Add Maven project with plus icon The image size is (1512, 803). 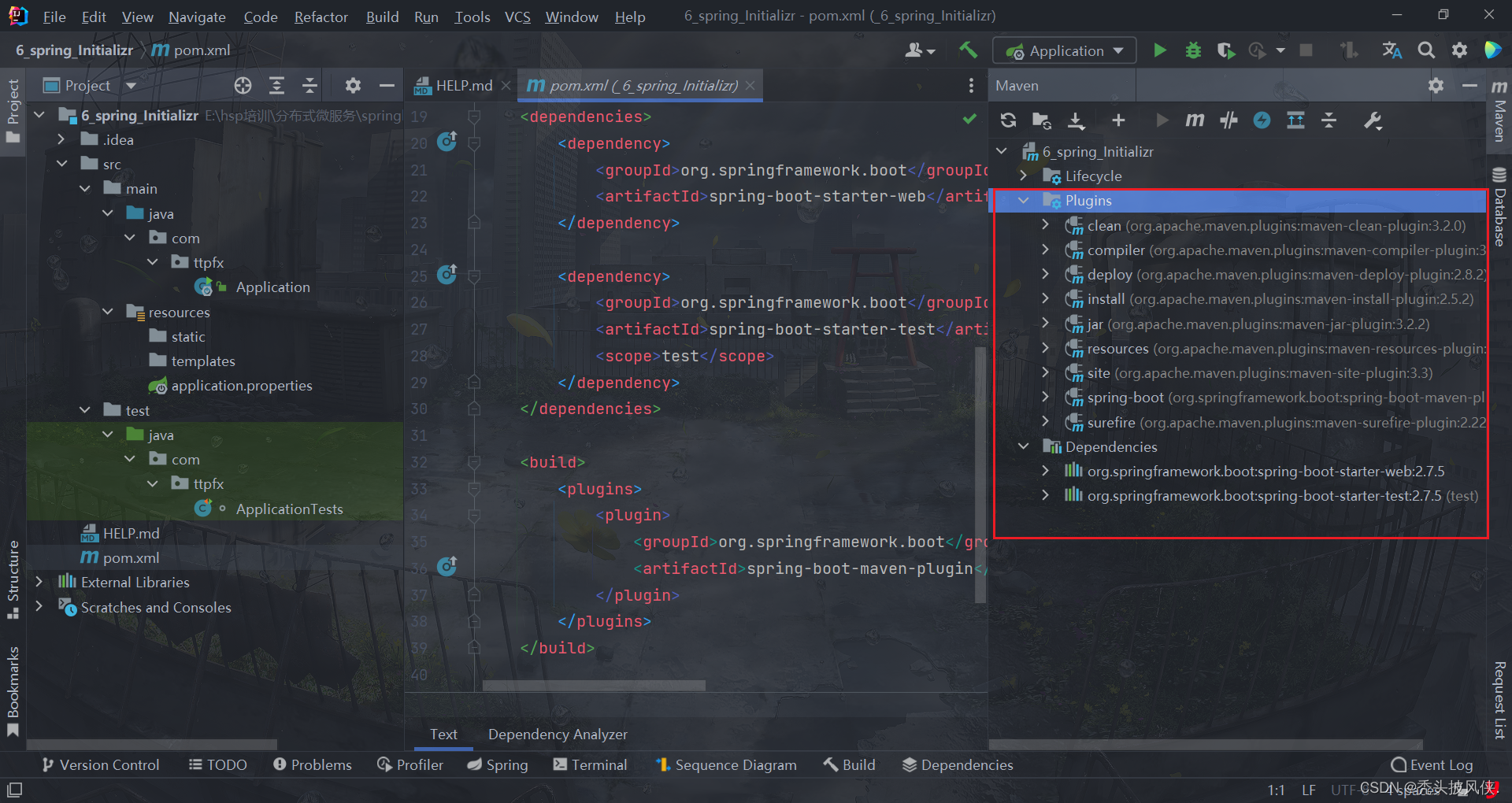(x=1118, y=120)
